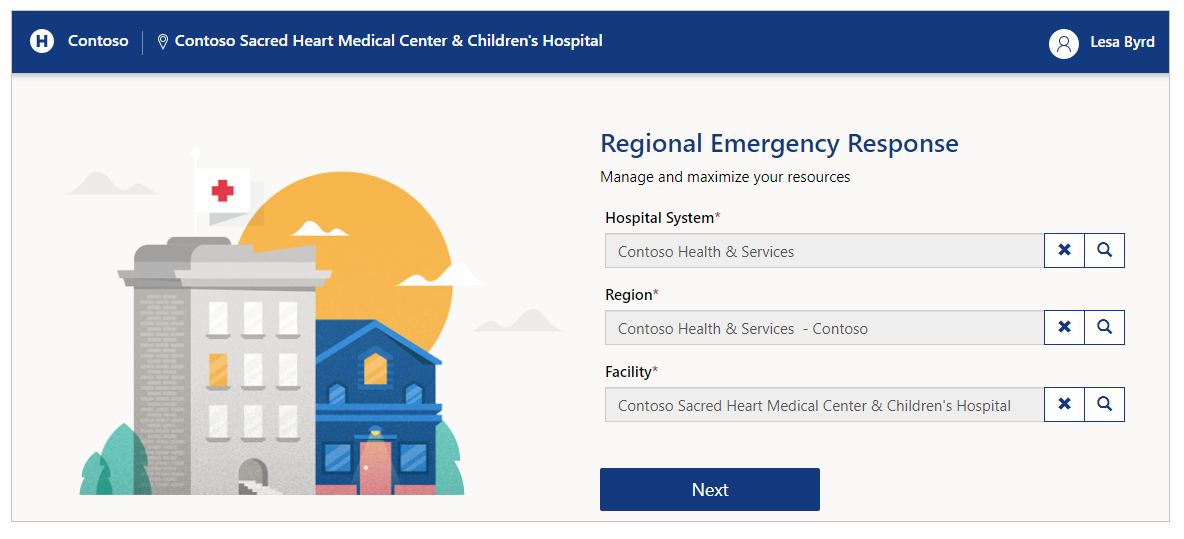Open the user avatar profile icon

(x=1063, y=43)
